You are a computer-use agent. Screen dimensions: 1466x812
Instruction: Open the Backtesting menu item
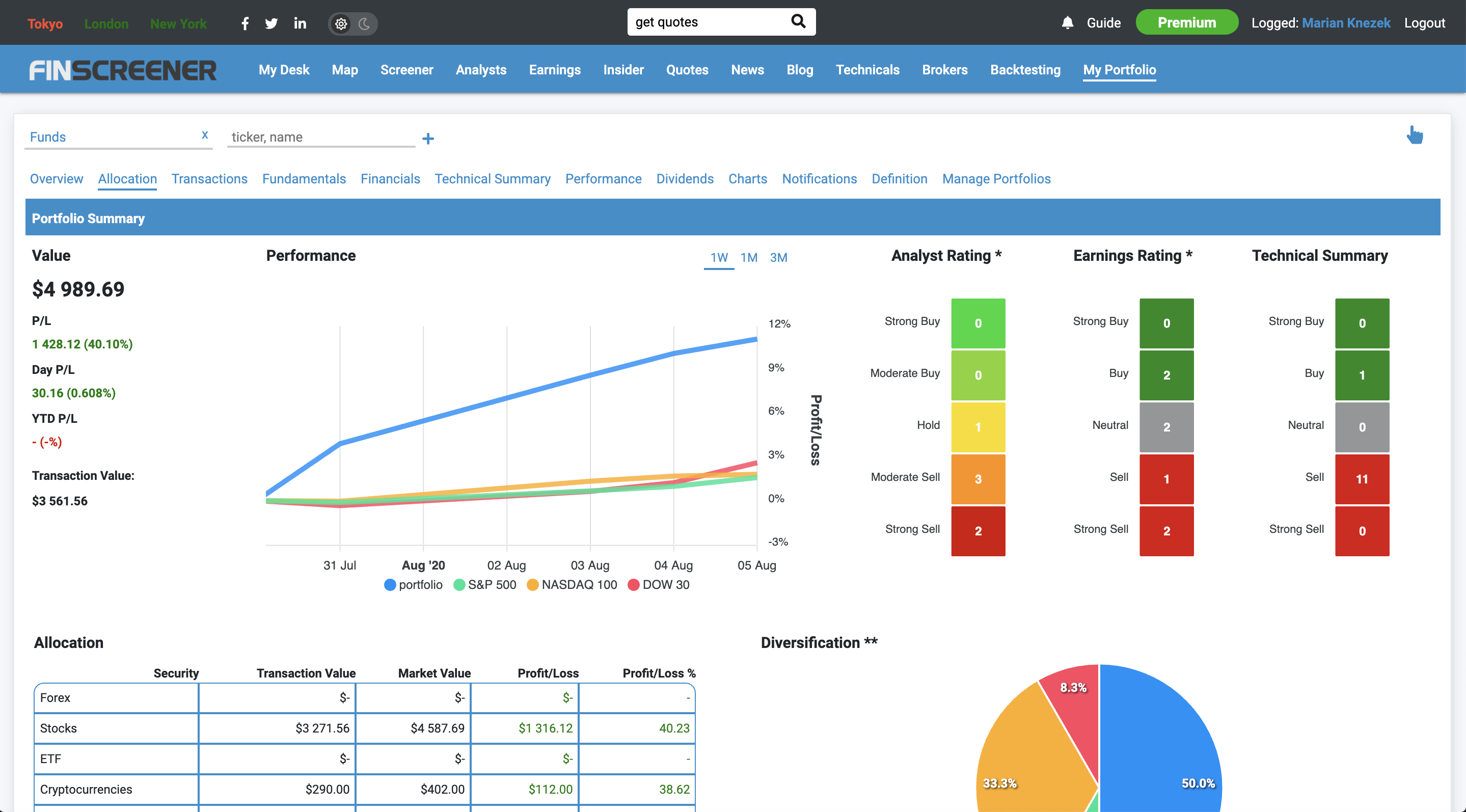[1025, 69]
